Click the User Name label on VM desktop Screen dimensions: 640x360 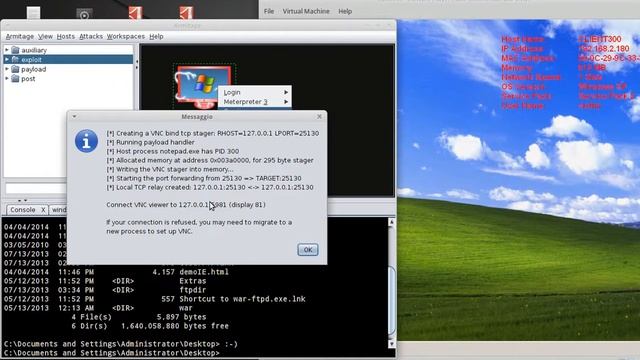(x=522, y=106)
